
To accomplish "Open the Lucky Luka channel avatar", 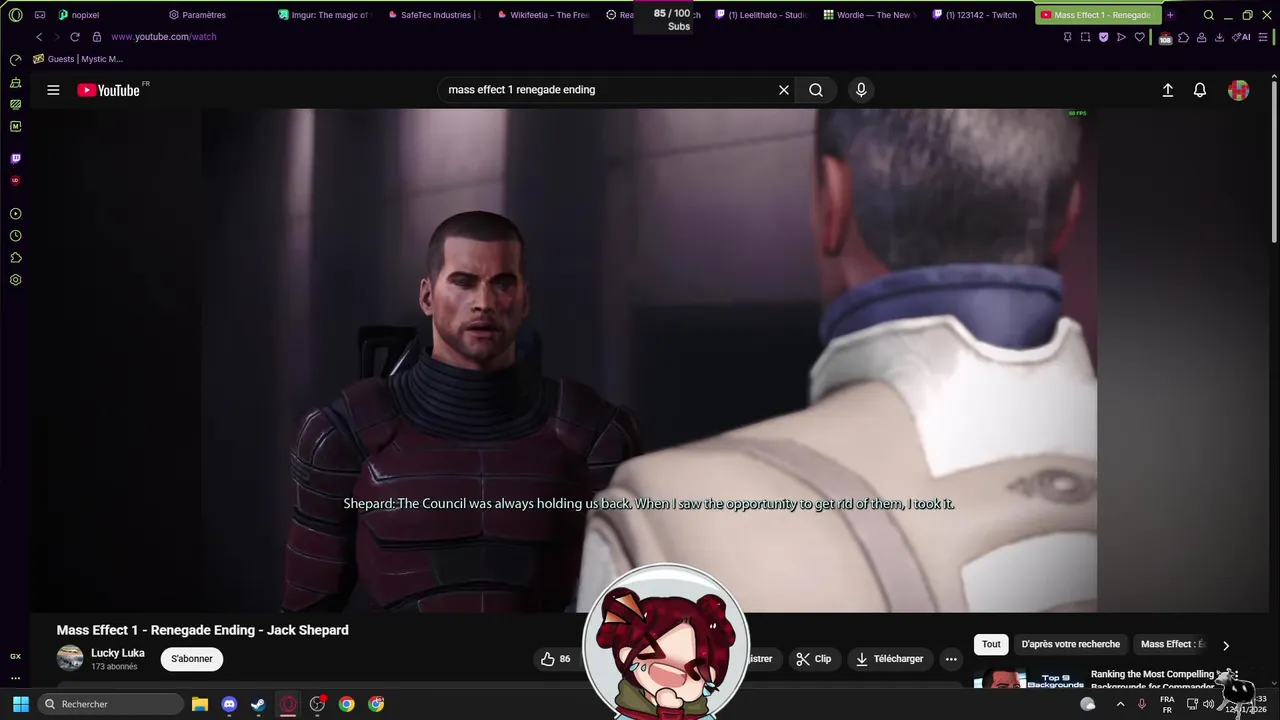I will click(x=70, y=658).
